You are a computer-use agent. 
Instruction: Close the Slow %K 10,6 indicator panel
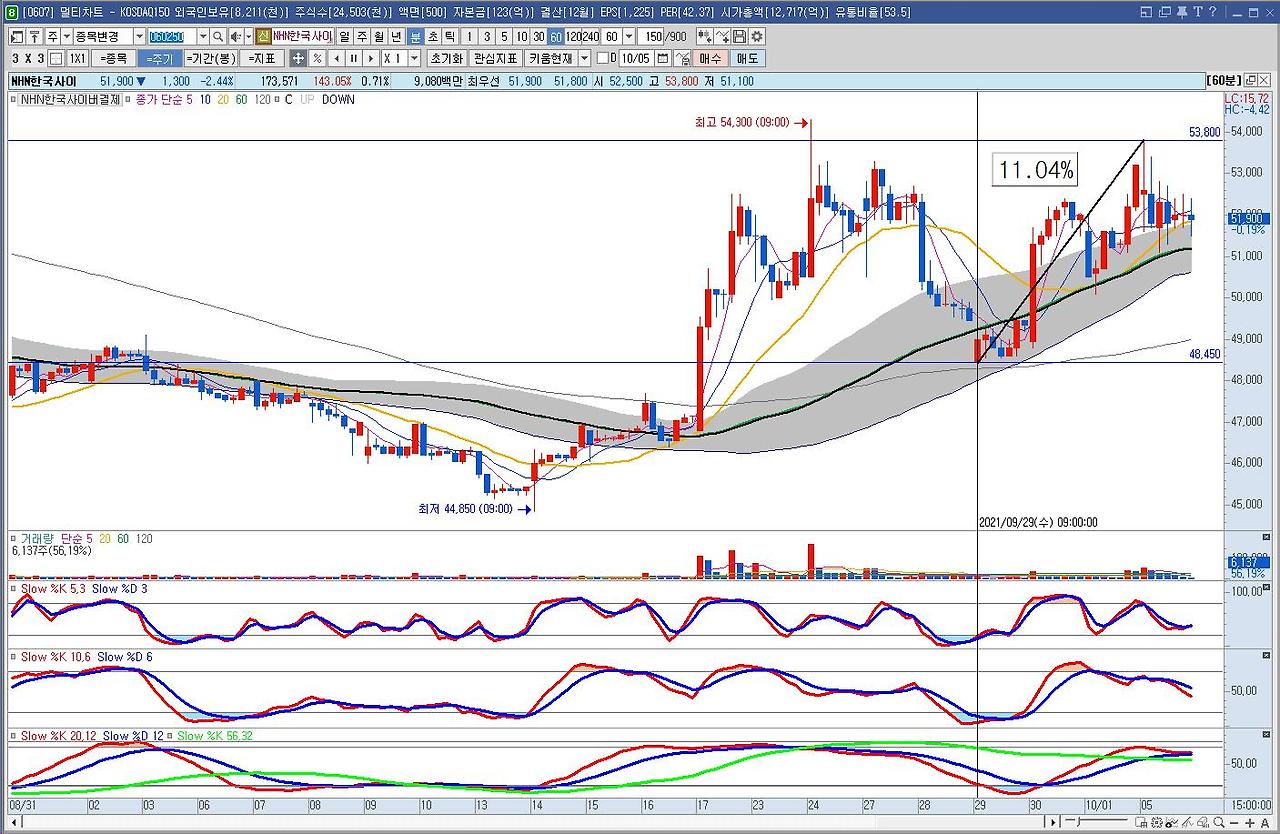tap(1266, 656)
